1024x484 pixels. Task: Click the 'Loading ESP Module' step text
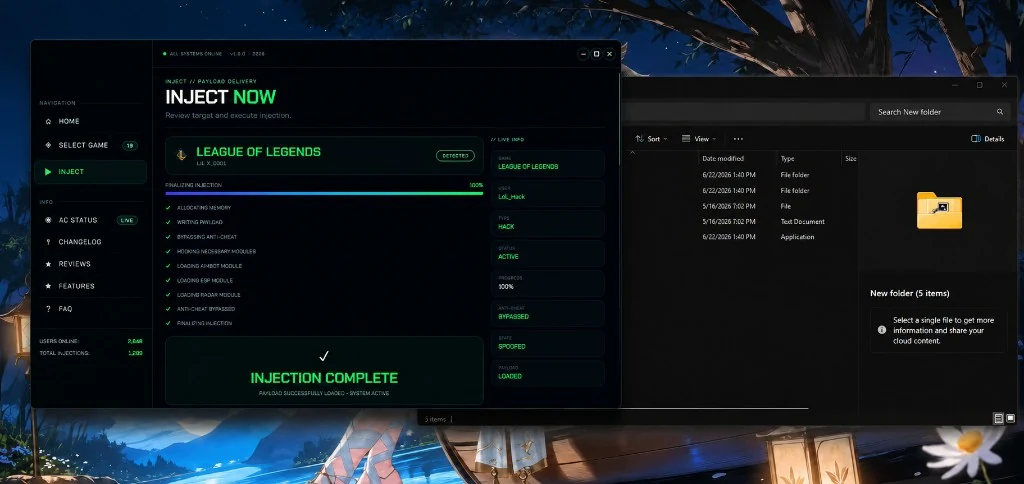204,280
